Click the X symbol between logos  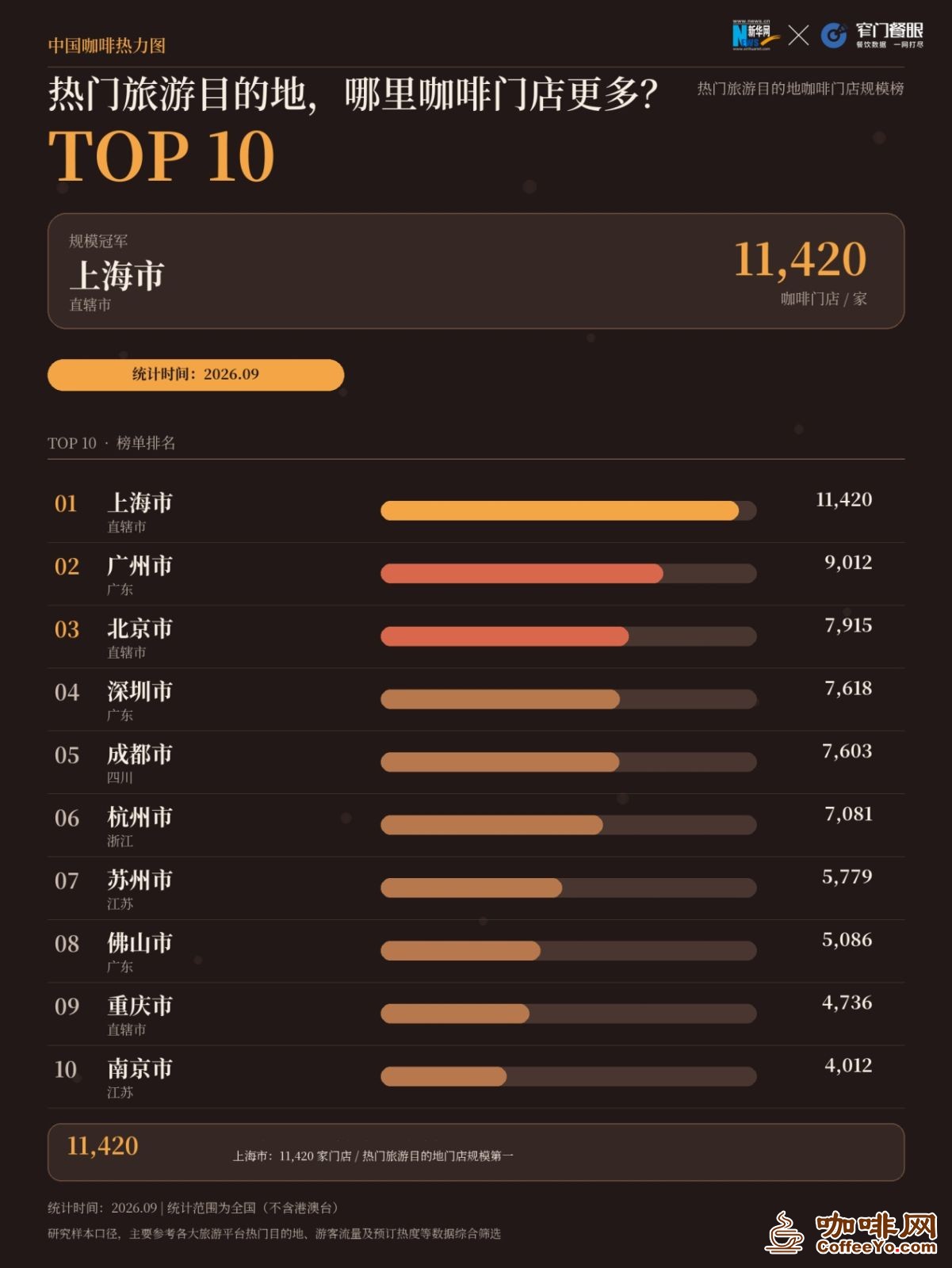click(799, 35)
